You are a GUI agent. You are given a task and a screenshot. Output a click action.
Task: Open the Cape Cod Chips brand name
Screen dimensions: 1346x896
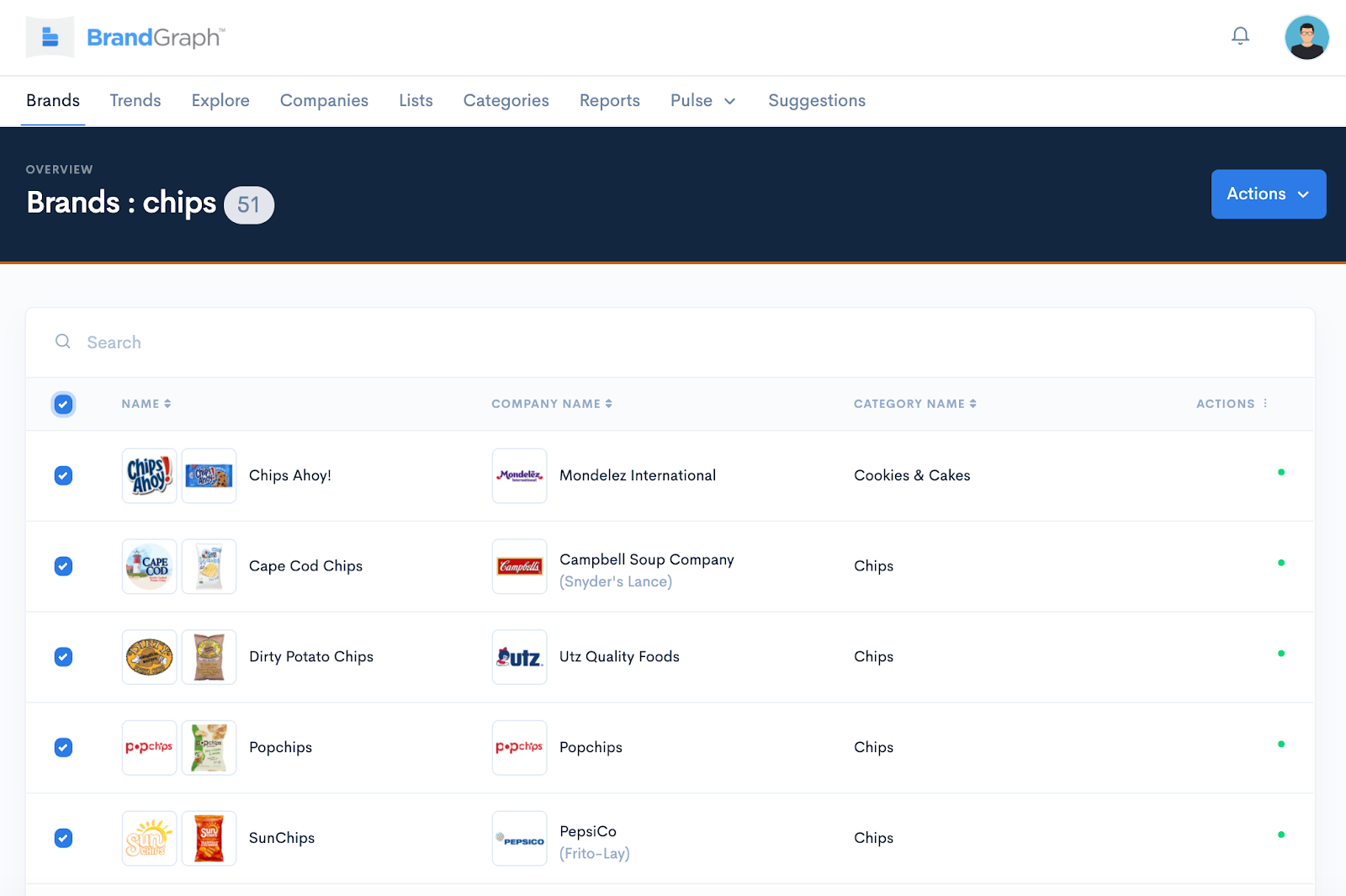tap(306, 566)
